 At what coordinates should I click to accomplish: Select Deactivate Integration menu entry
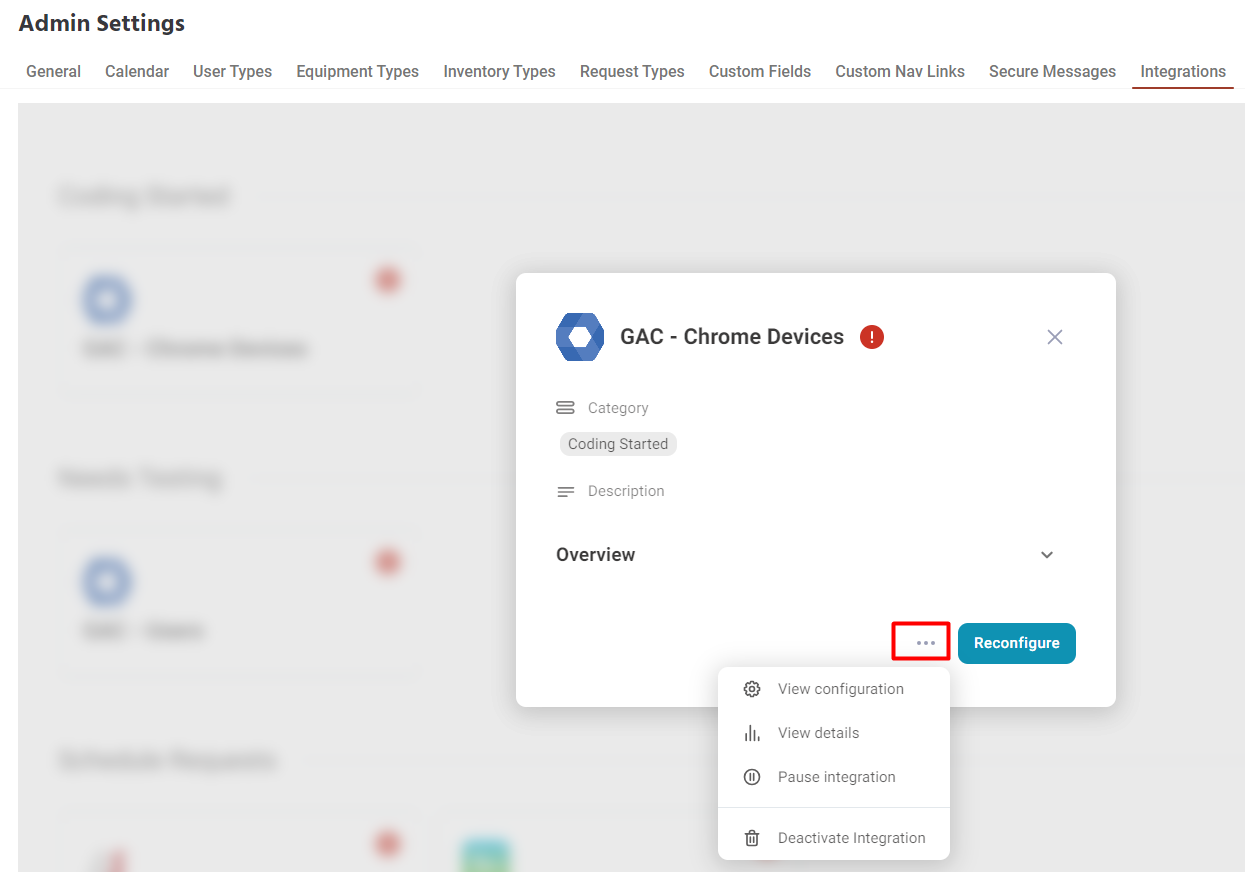pos(834,838)
